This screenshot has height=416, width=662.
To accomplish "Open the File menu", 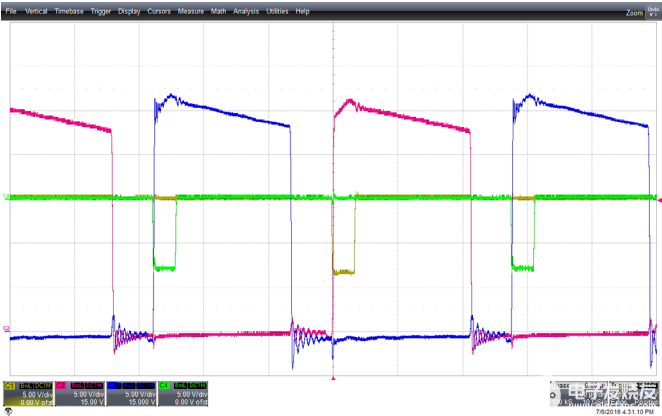I will tap(12, 10).
